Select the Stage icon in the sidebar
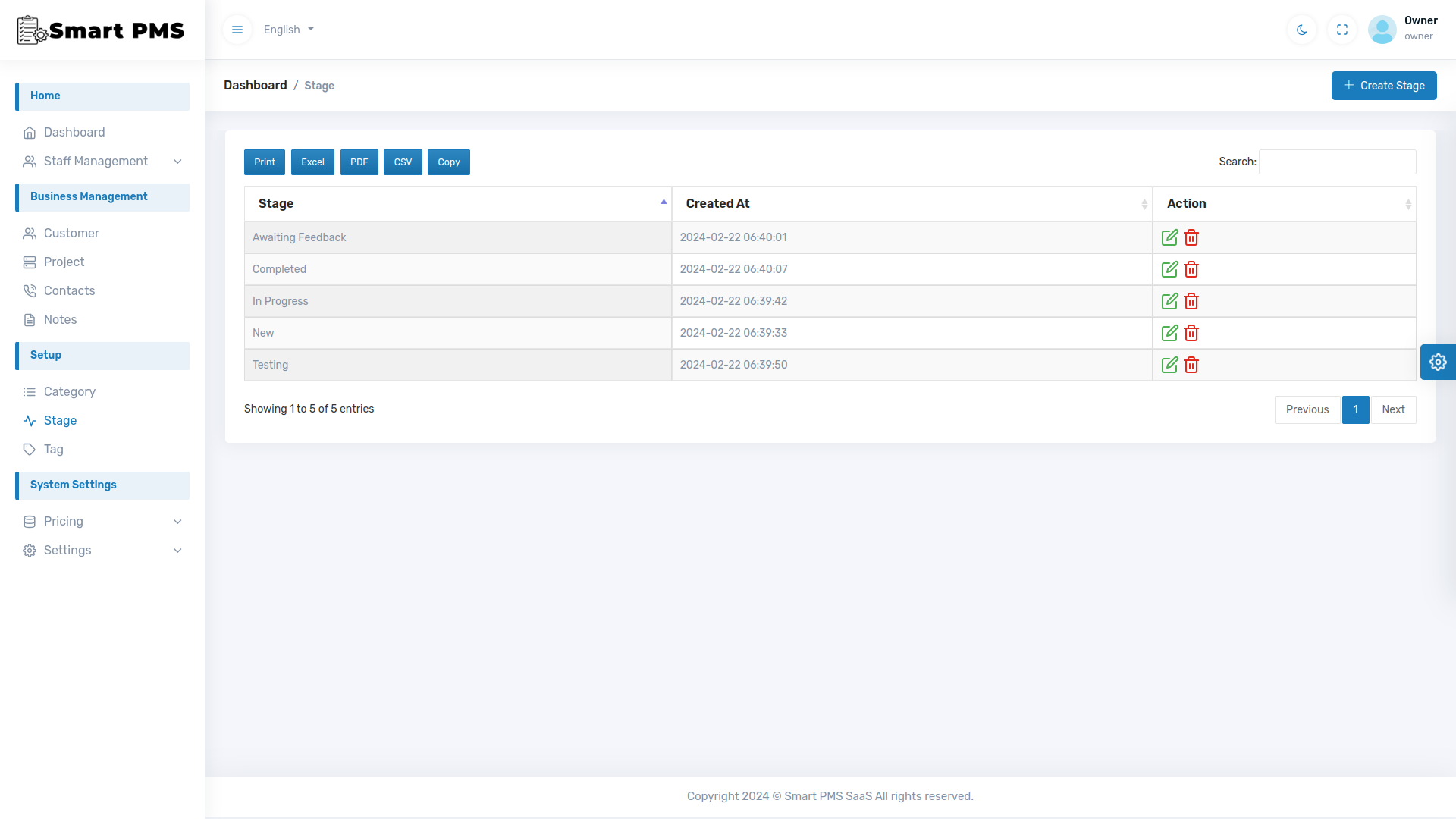 coord(30,420)
